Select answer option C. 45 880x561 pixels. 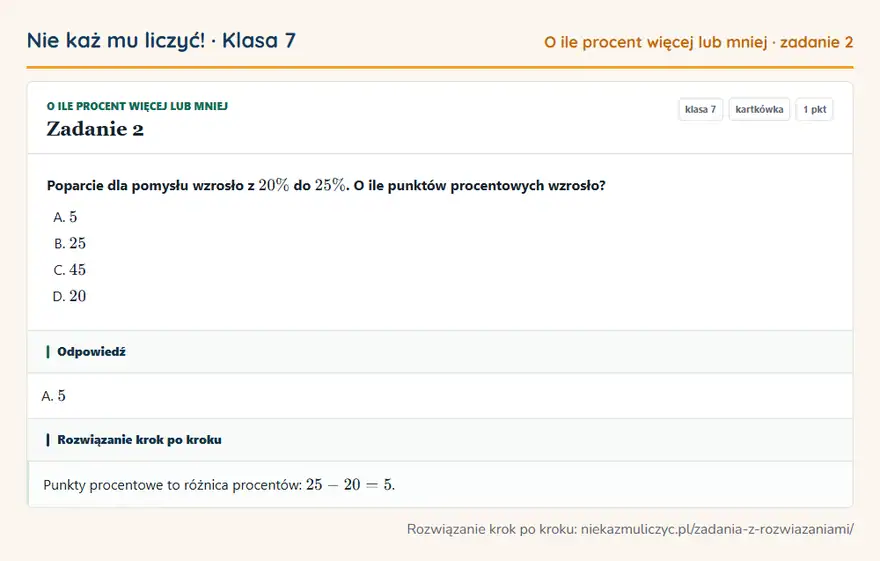point(70,270)
